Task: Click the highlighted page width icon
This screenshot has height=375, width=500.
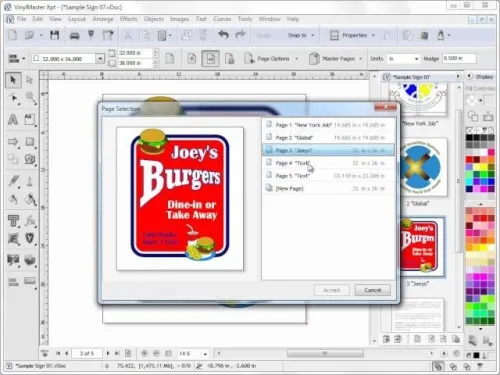Action: (x=211, y=59)
